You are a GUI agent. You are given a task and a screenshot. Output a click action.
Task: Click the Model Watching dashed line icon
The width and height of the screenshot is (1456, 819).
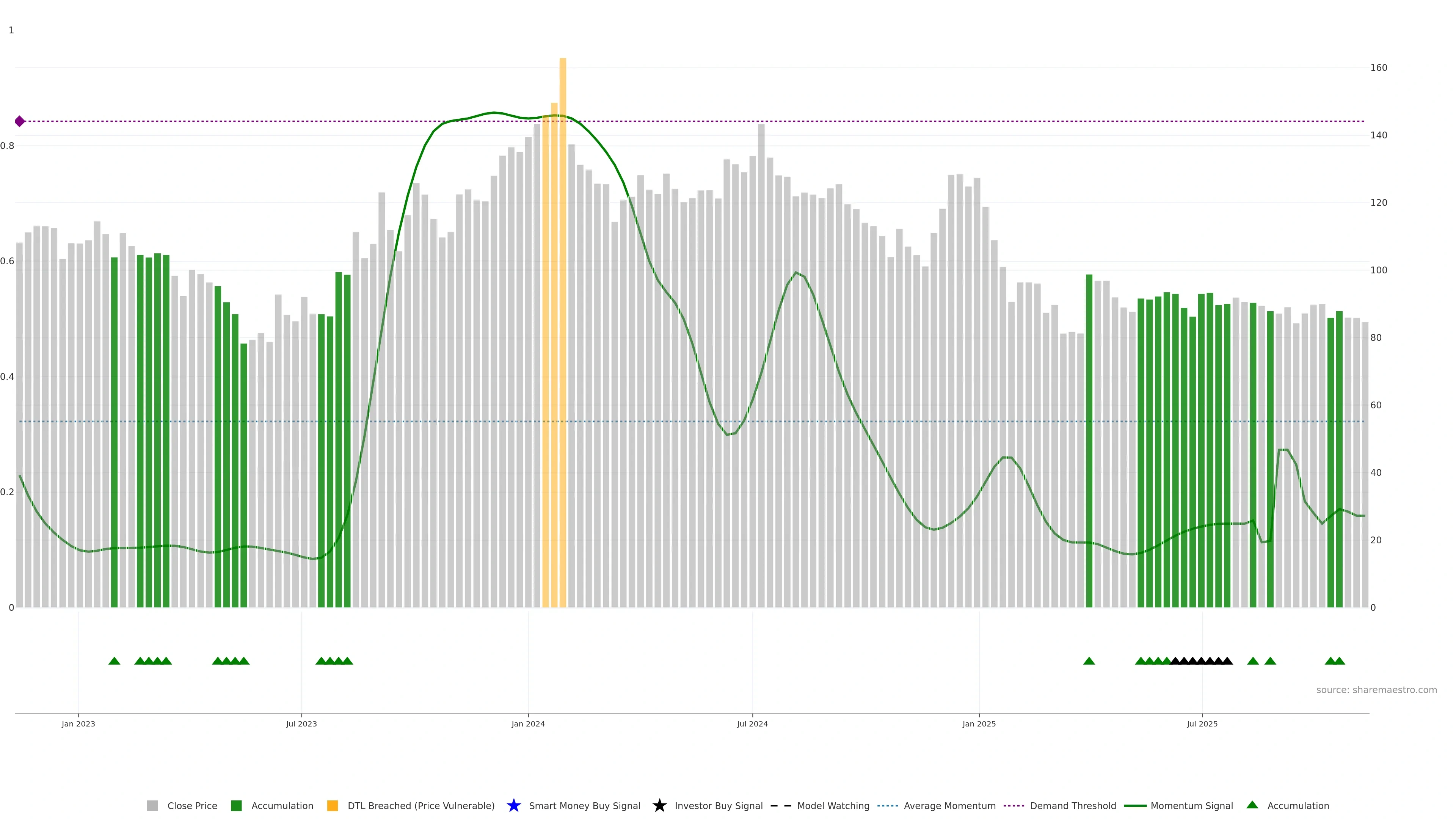781,805
